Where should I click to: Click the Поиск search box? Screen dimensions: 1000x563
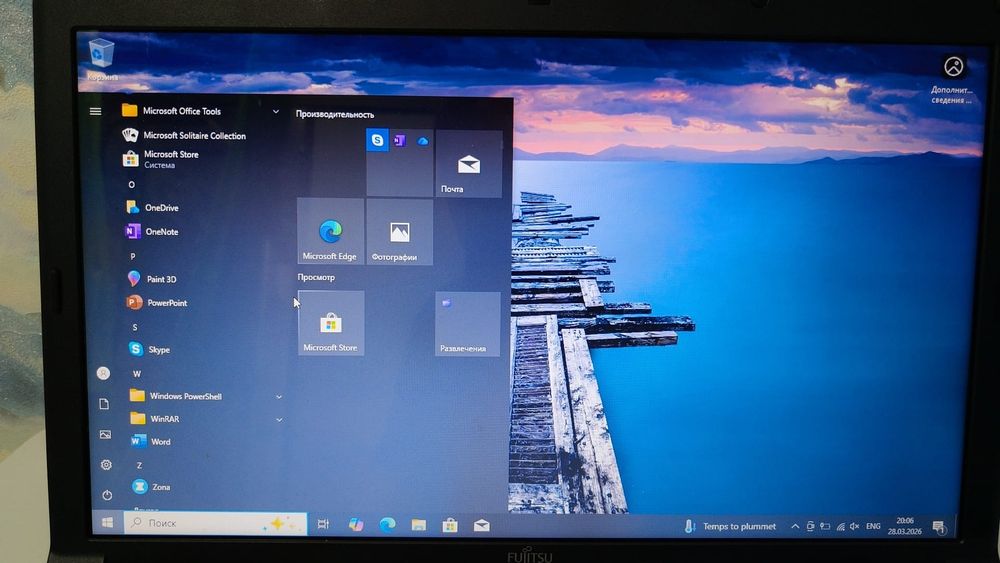point(215,523)
